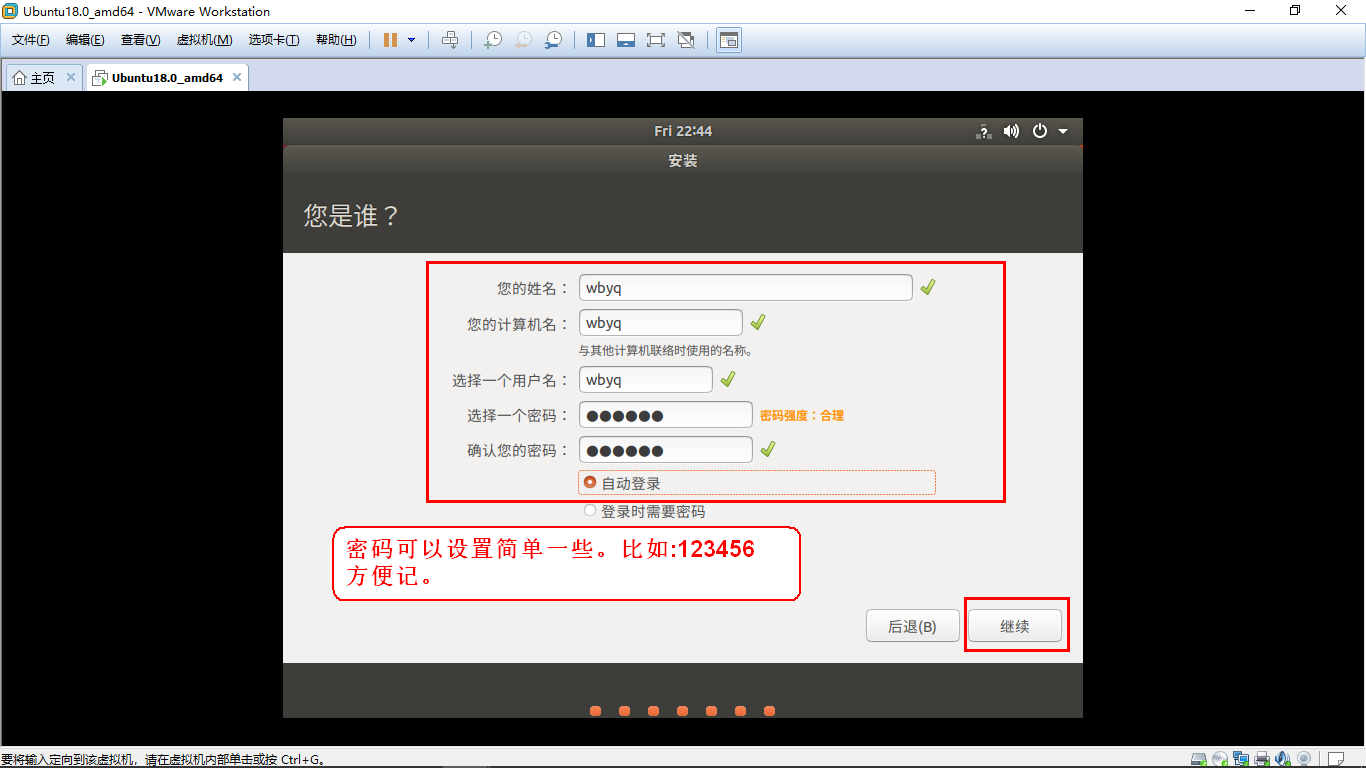Pause the virtual machine from the toolbar
1366x768 pixels.
390,40
